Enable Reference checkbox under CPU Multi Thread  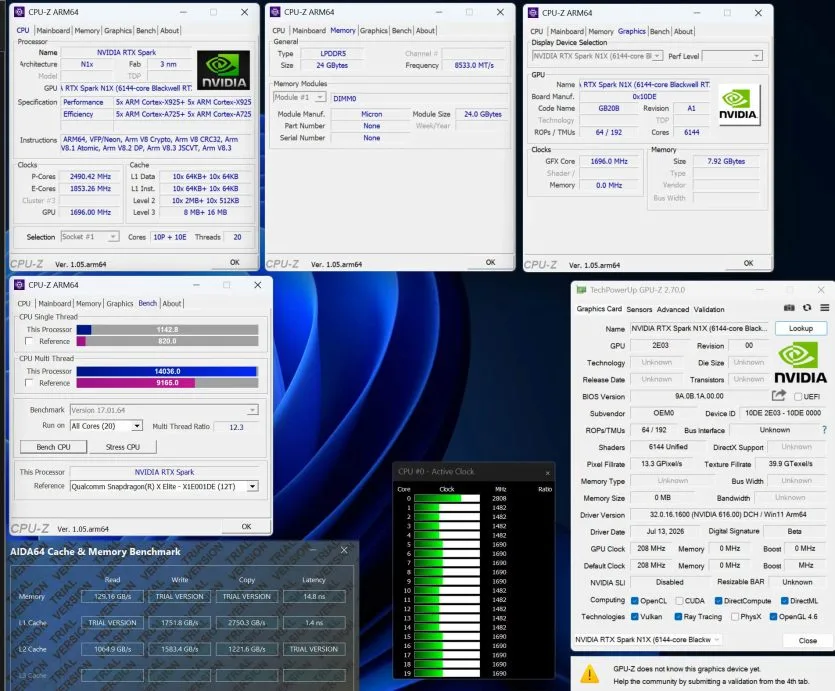pos(29,383)
